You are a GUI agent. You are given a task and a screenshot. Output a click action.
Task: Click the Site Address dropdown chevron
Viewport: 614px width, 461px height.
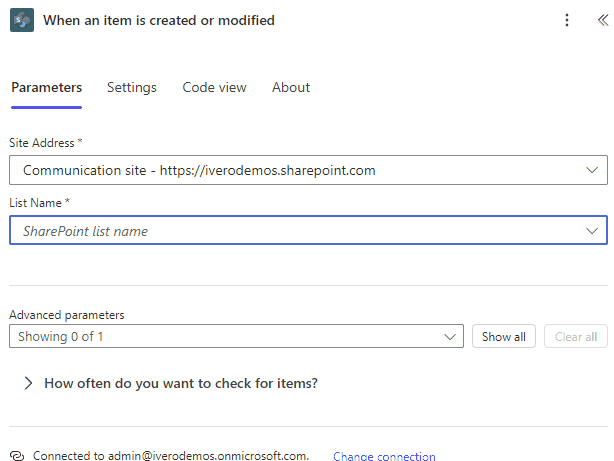pyautogui.click(x=591, y=170)
